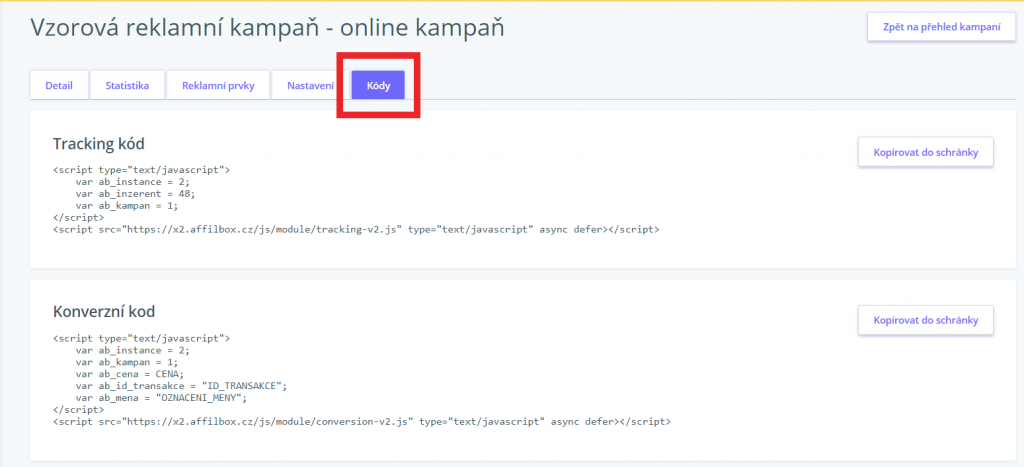Select the Kódy tab

pyautogui.click(x=378, y=86)
